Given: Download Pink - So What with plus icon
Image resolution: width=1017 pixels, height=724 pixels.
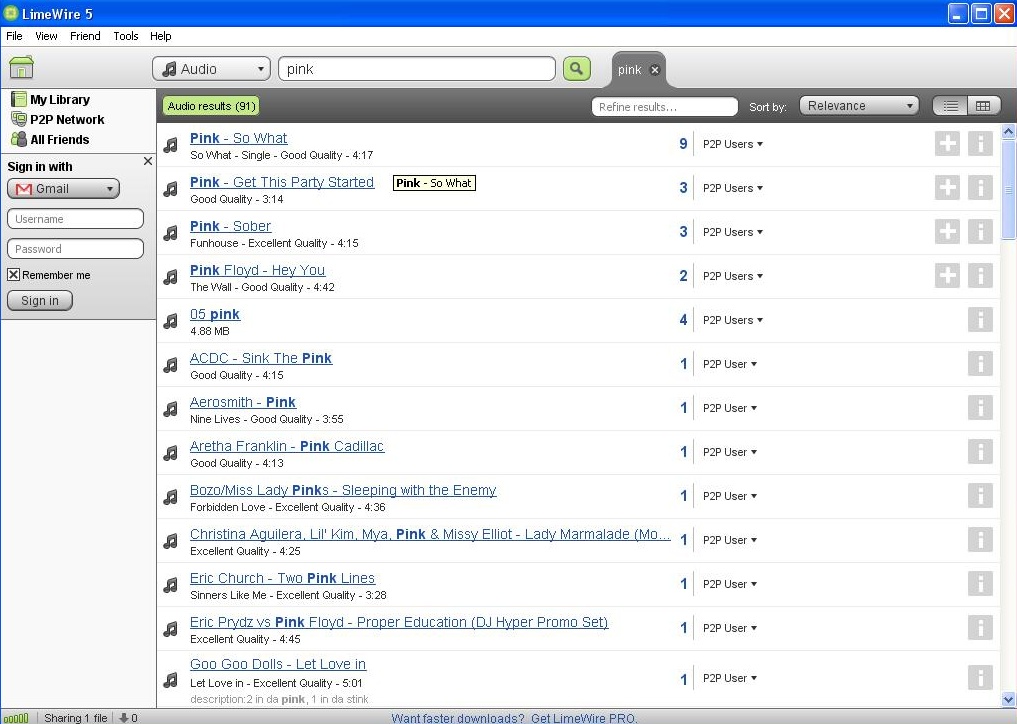Looking at the screenshot, I should pos(947,143).
